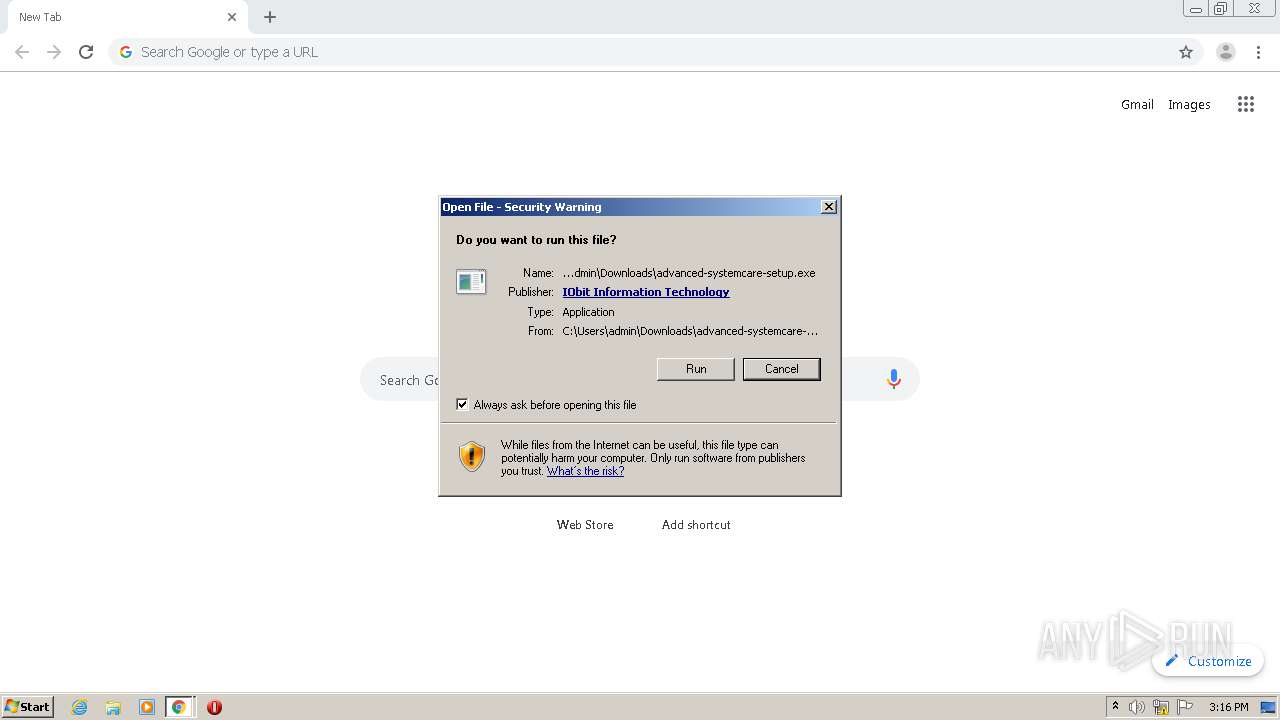
Task: Open the Images link
Action: [1189, 104]
